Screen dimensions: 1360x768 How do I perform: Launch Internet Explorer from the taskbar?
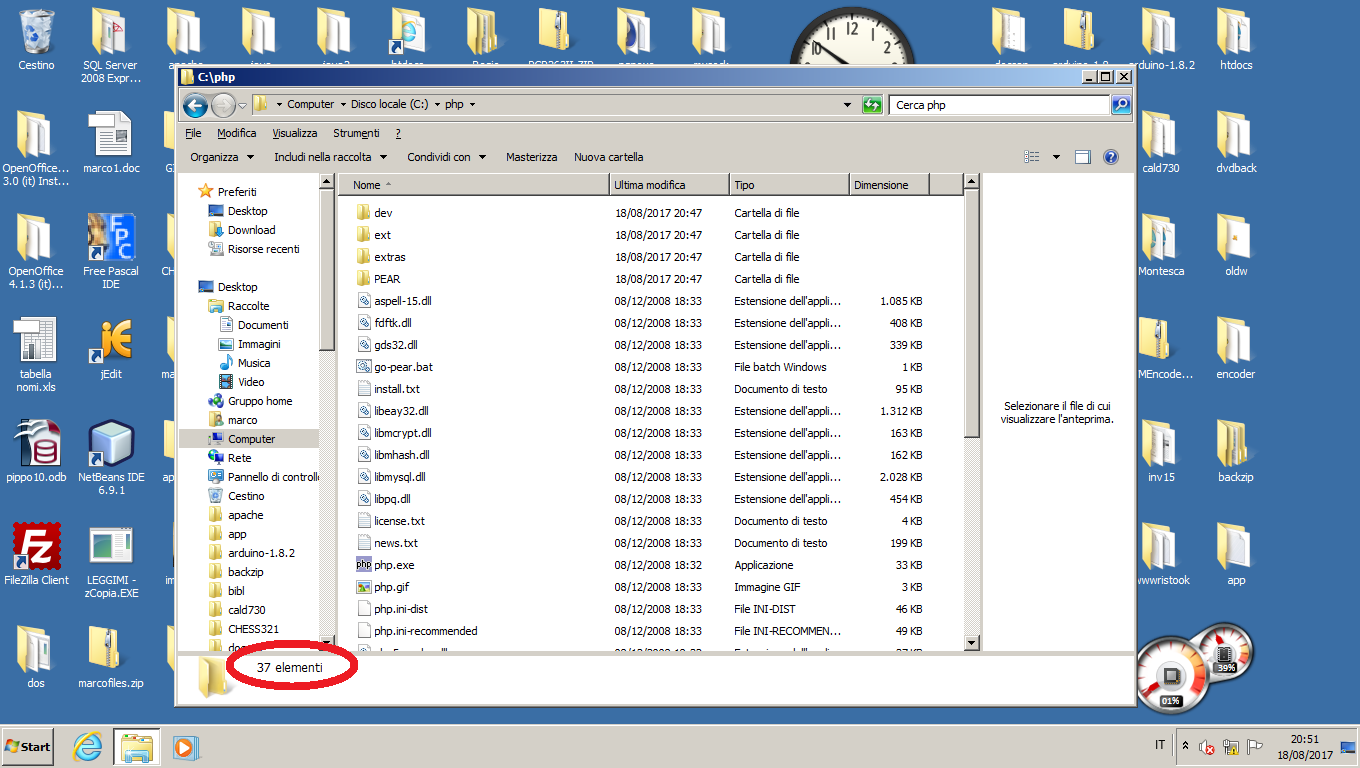click(x=88, y=746)
